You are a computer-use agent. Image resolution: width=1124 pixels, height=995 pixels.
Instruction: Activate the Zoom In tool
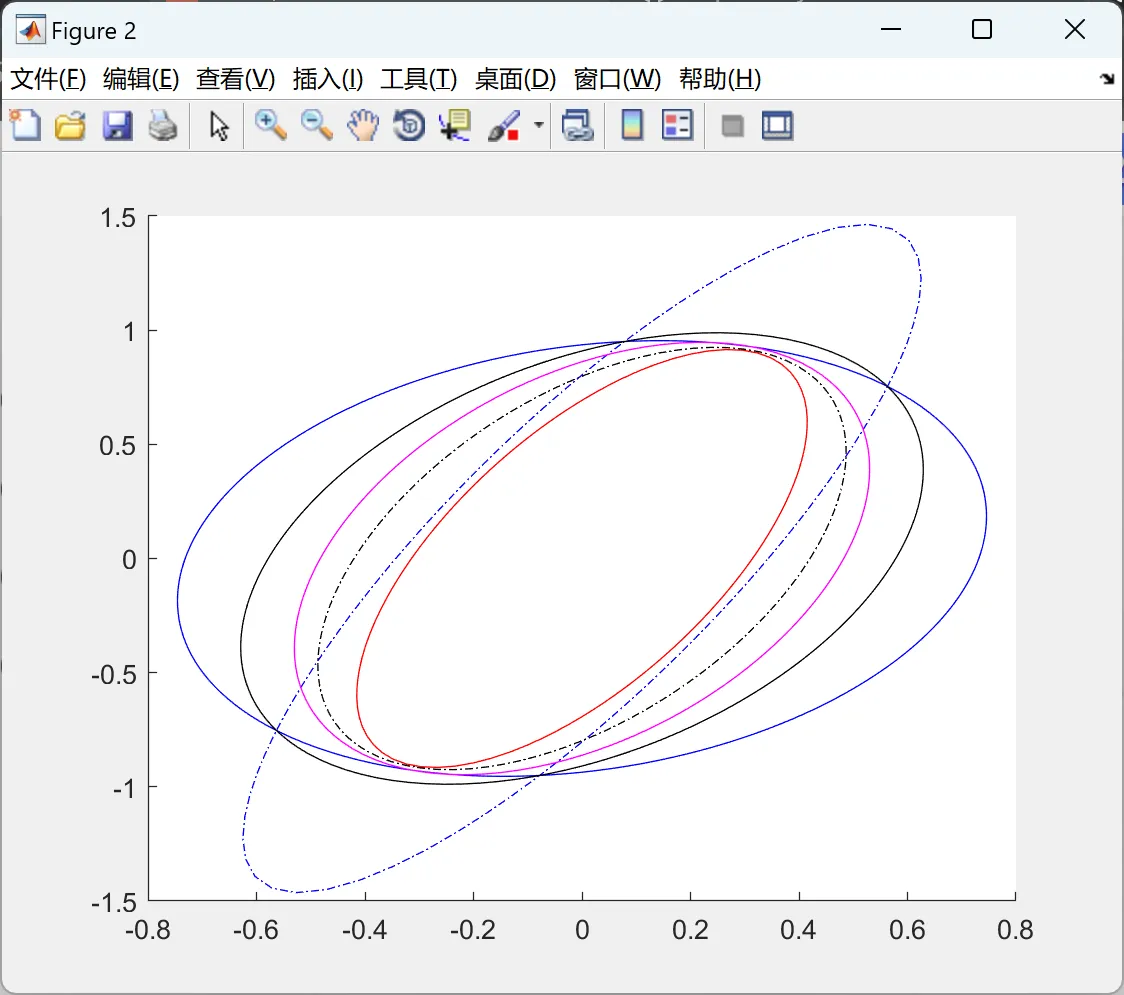tap(270, 125)
